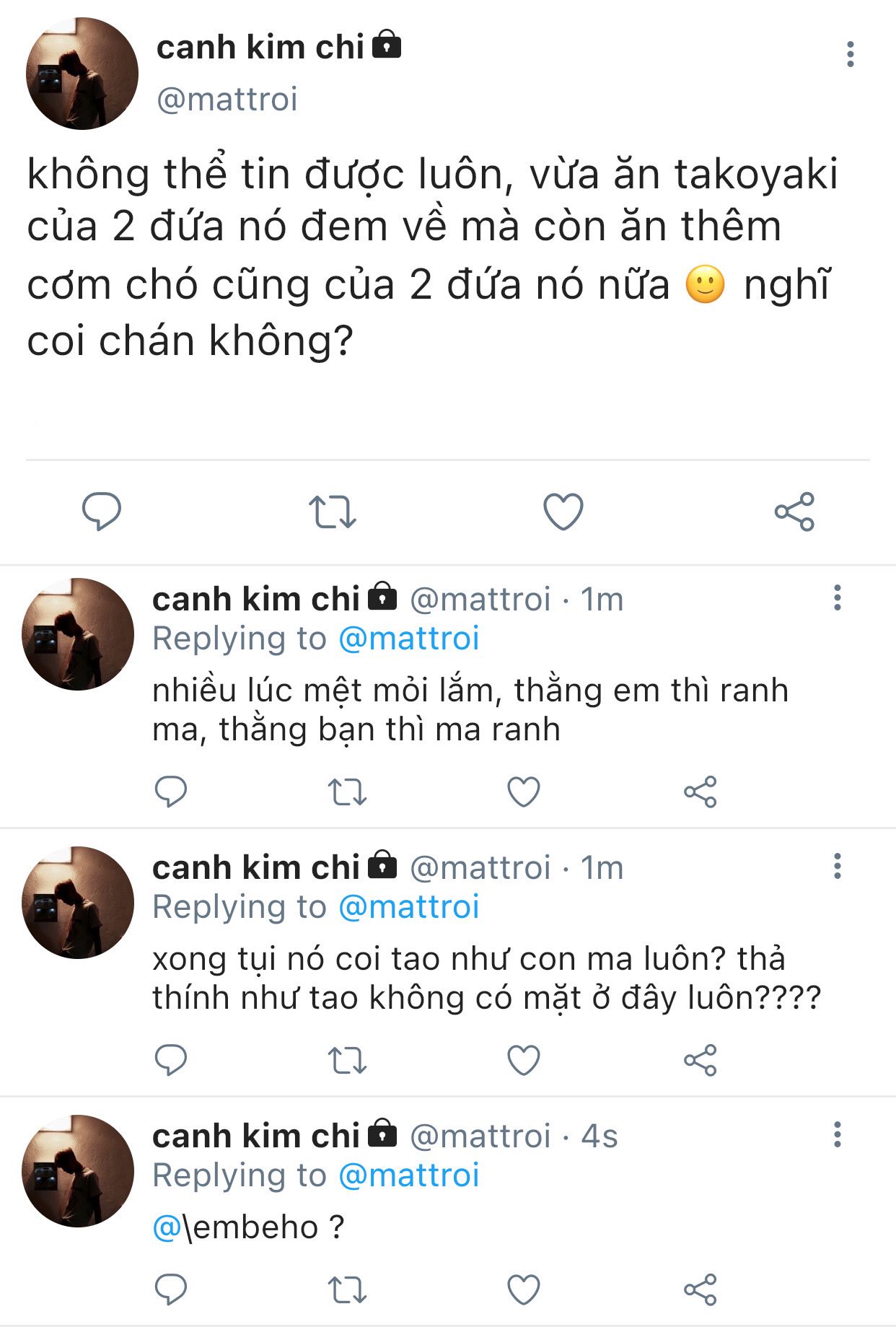
Task: Retweet the 'xong tụi nó coi' reply
Action: 347,1060
